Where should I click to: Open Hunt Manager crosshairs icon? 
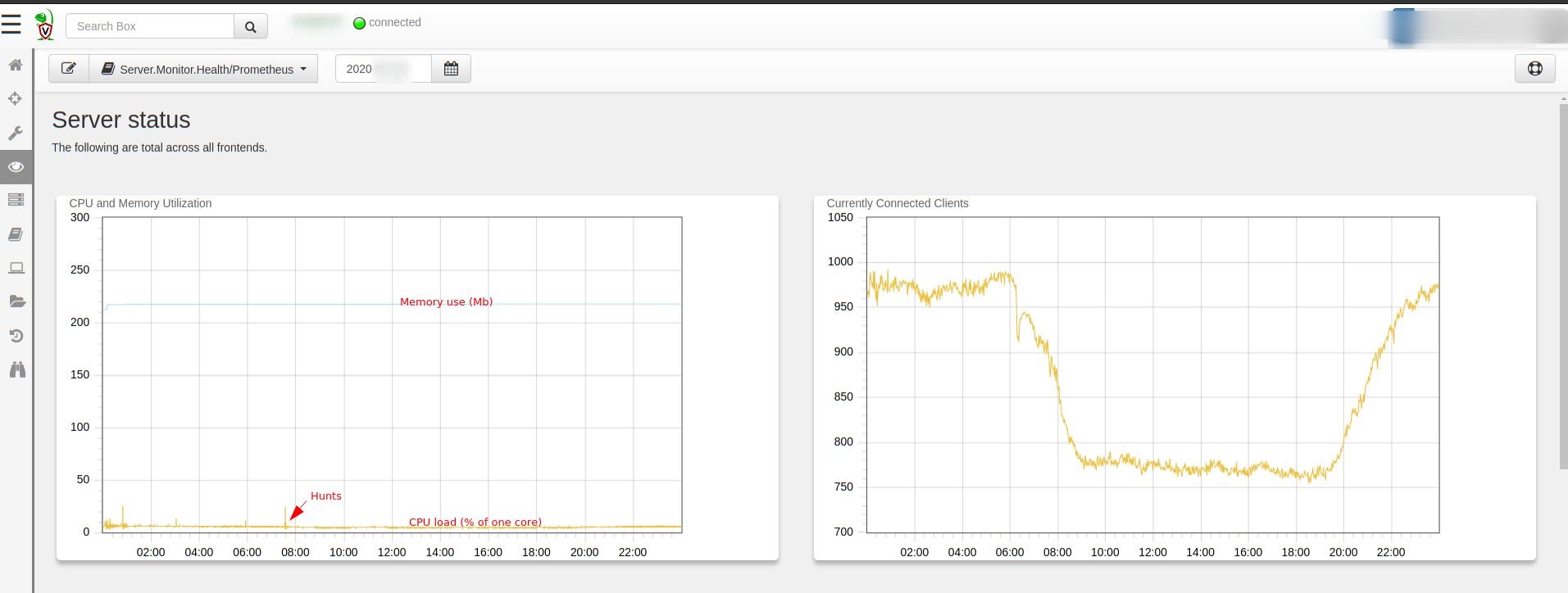pyautogui.click(x=16, y=99)
